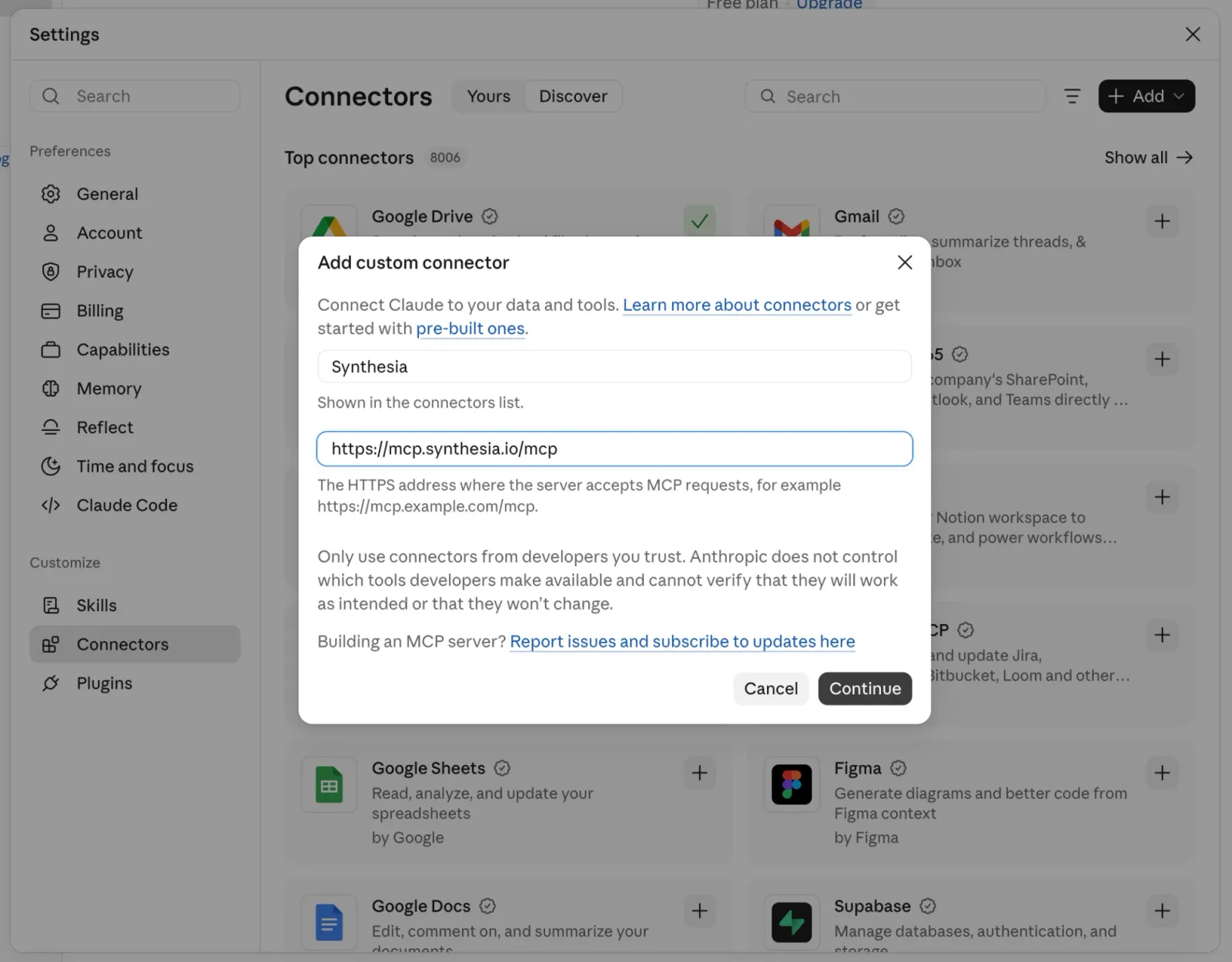Open the Add dropdown button
Viewport: 1232px width, 962px height.
[1147, 96]
